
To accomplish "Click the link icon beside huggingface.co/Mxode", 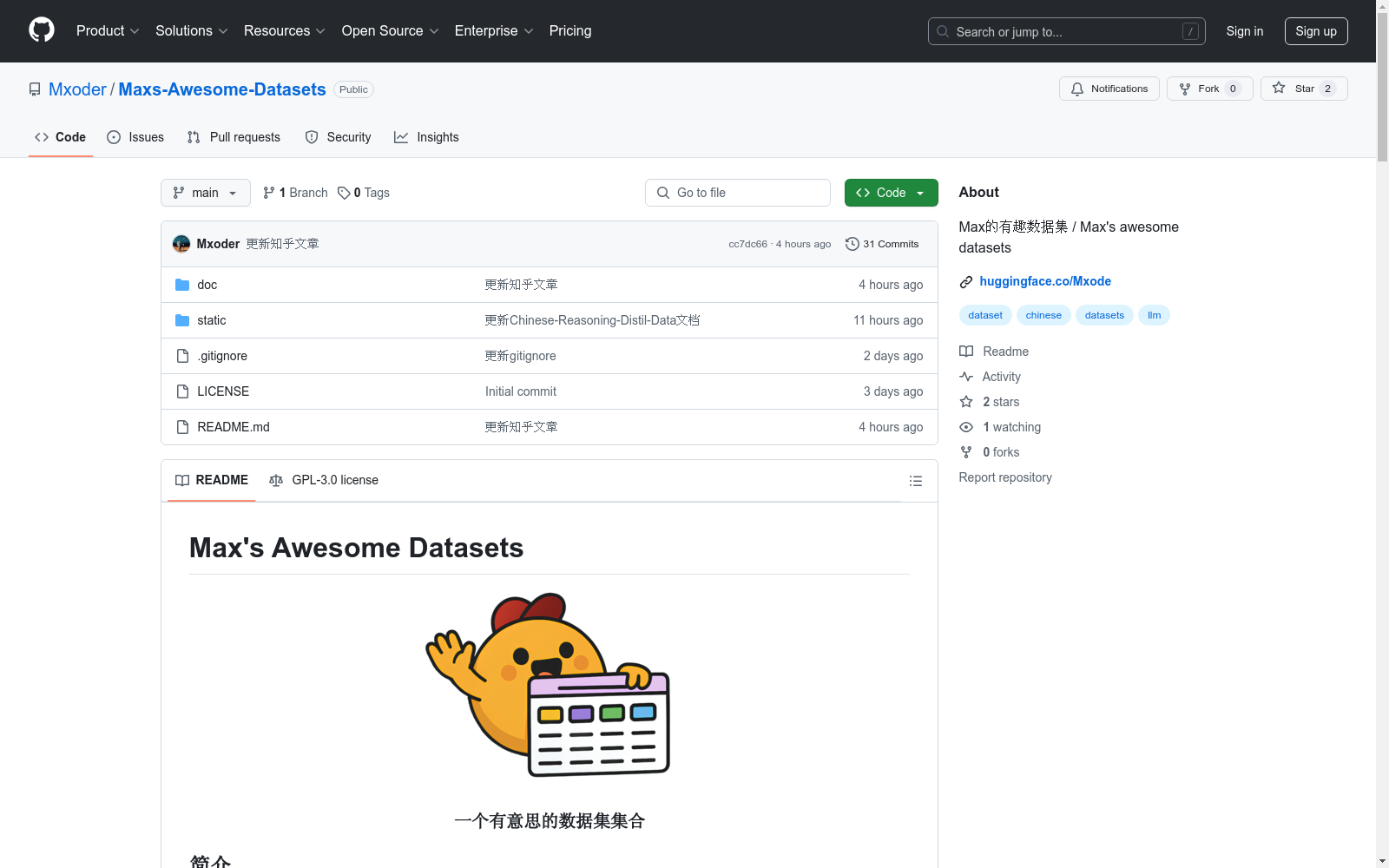I will [x=966, y=282].
